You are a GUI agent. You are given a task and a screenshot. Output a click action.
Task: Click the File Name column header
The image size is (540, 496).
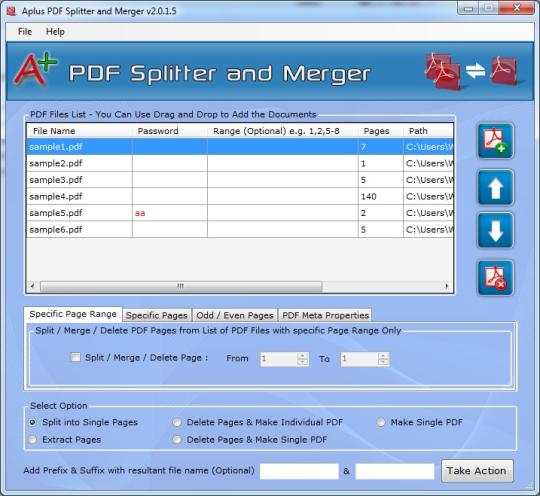[x=79, y=131]
